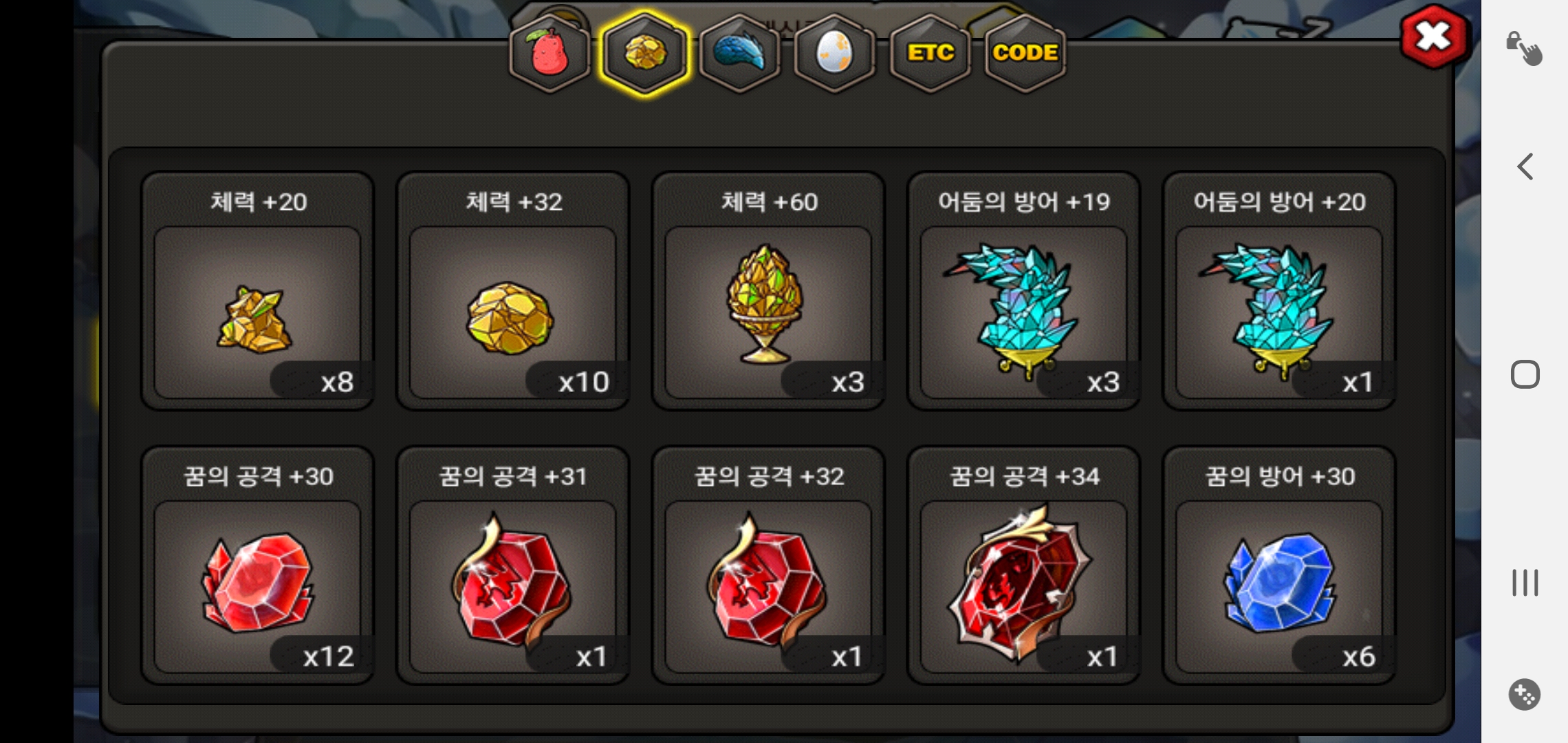Open the red fruit food tab
Image resolution: width=1568 pixels, height=743 pixels.
(549, 52)
